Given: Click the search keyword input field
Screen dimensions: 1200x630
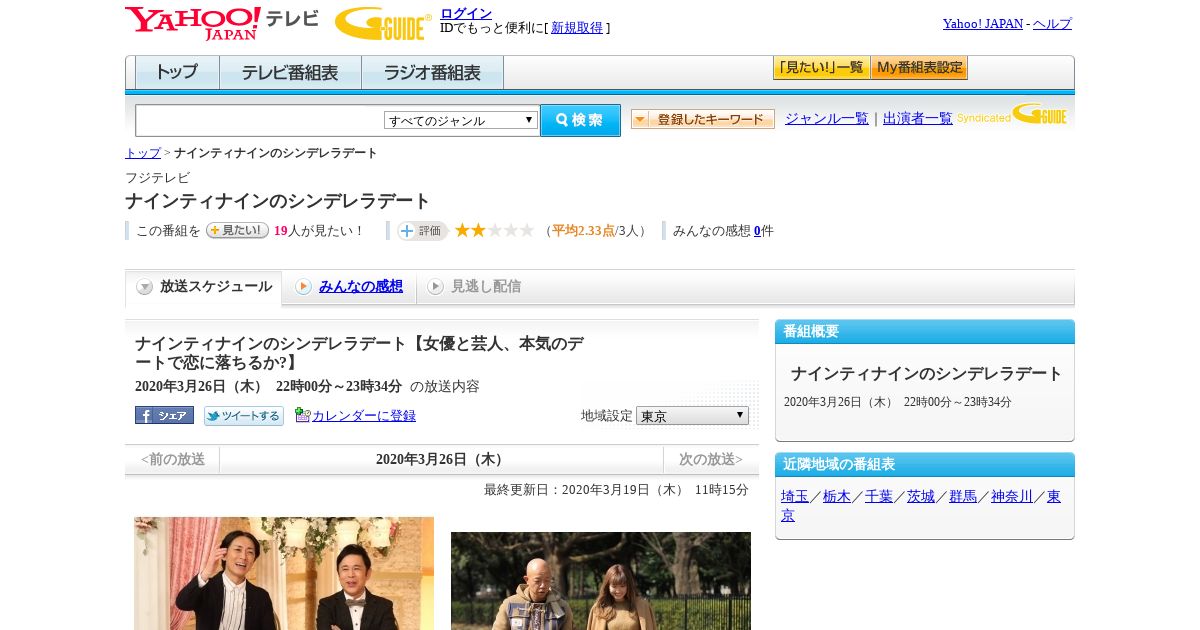Looking at the screenshot, I should [260, 120].
